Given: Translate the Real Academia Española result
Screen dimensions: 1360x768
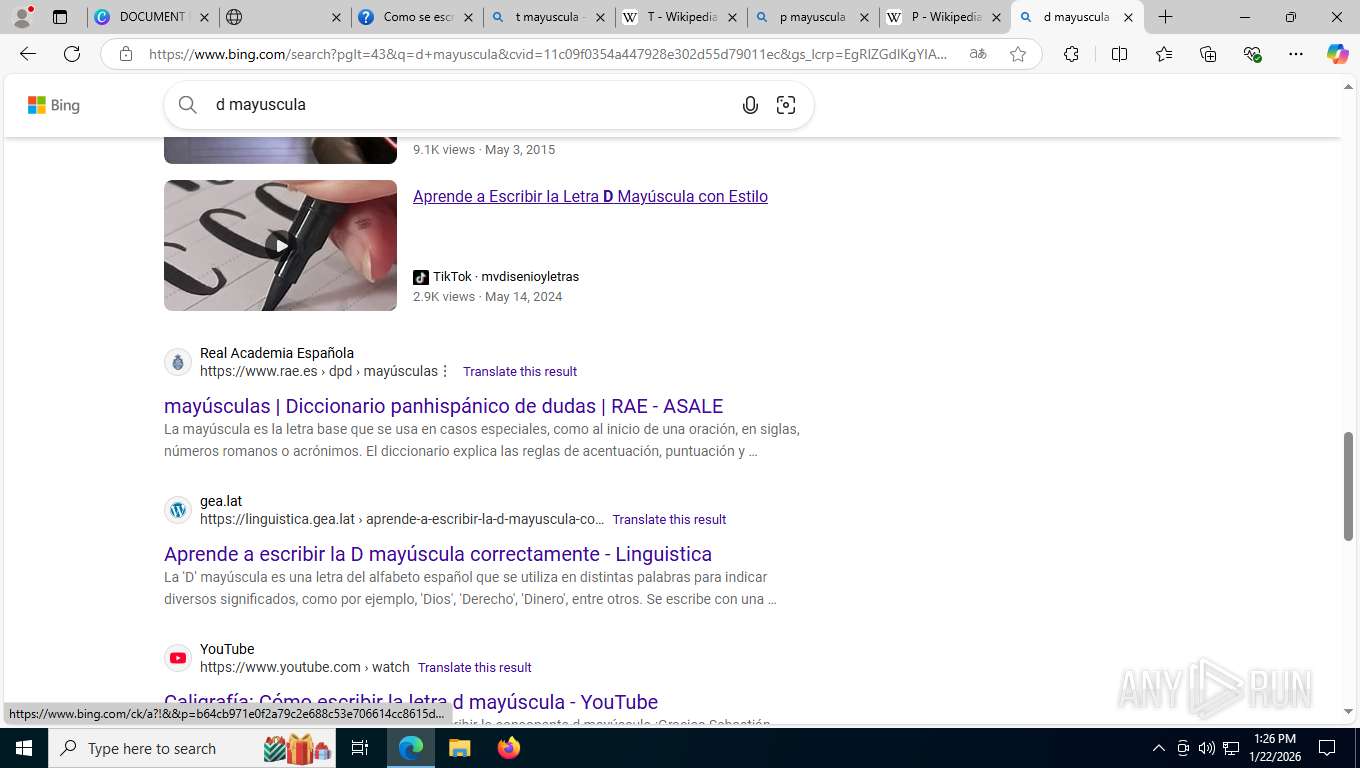Looking at the screenshot, I should [520, 371].
